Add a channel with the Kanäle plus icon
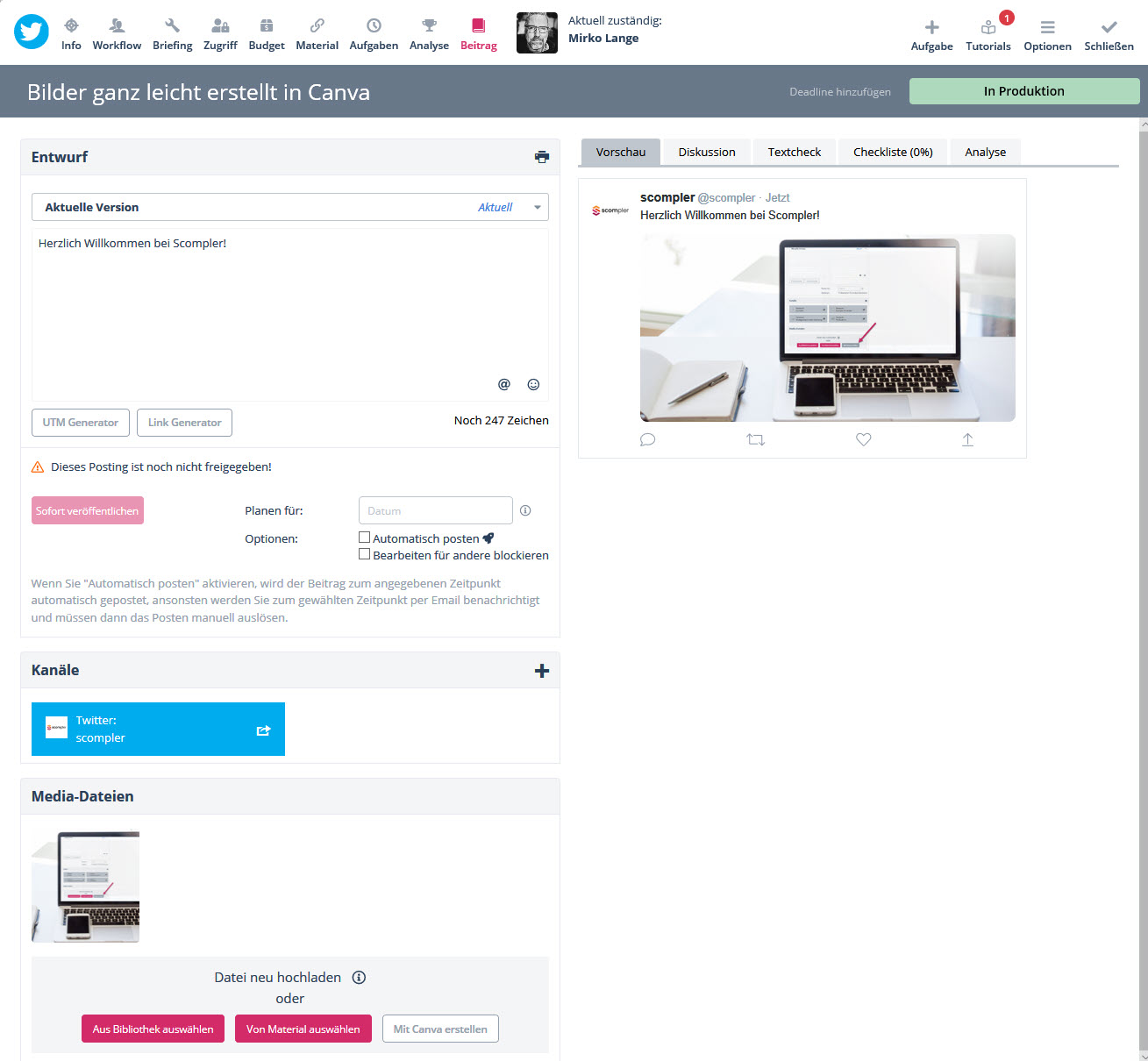Viewport: 1148px width, 1061px height. coord(542,671)
